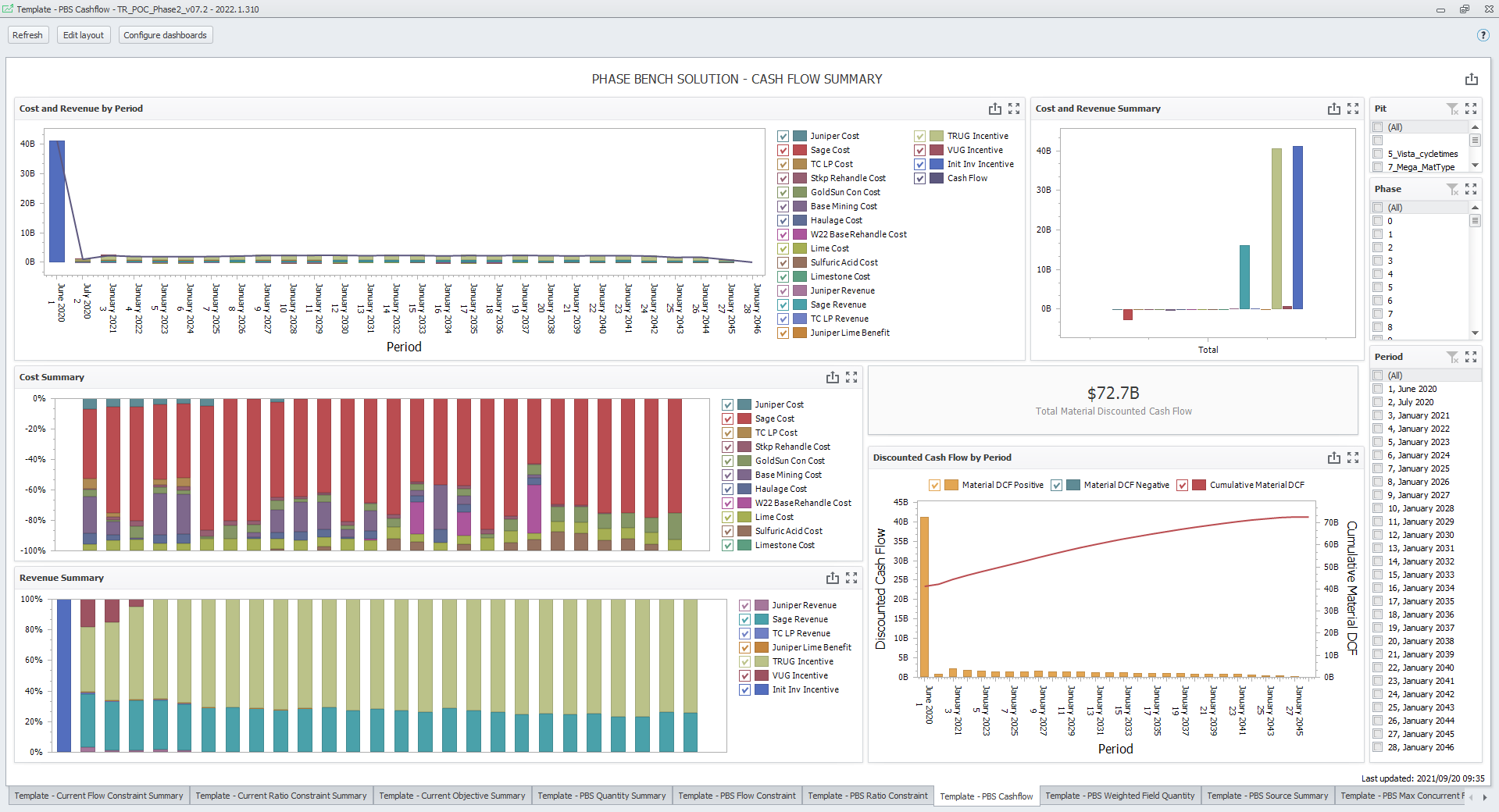Toggle the Sage Revenue checkbox in Revenue Summary
The image size is (1499, 812).
[744, 619]
